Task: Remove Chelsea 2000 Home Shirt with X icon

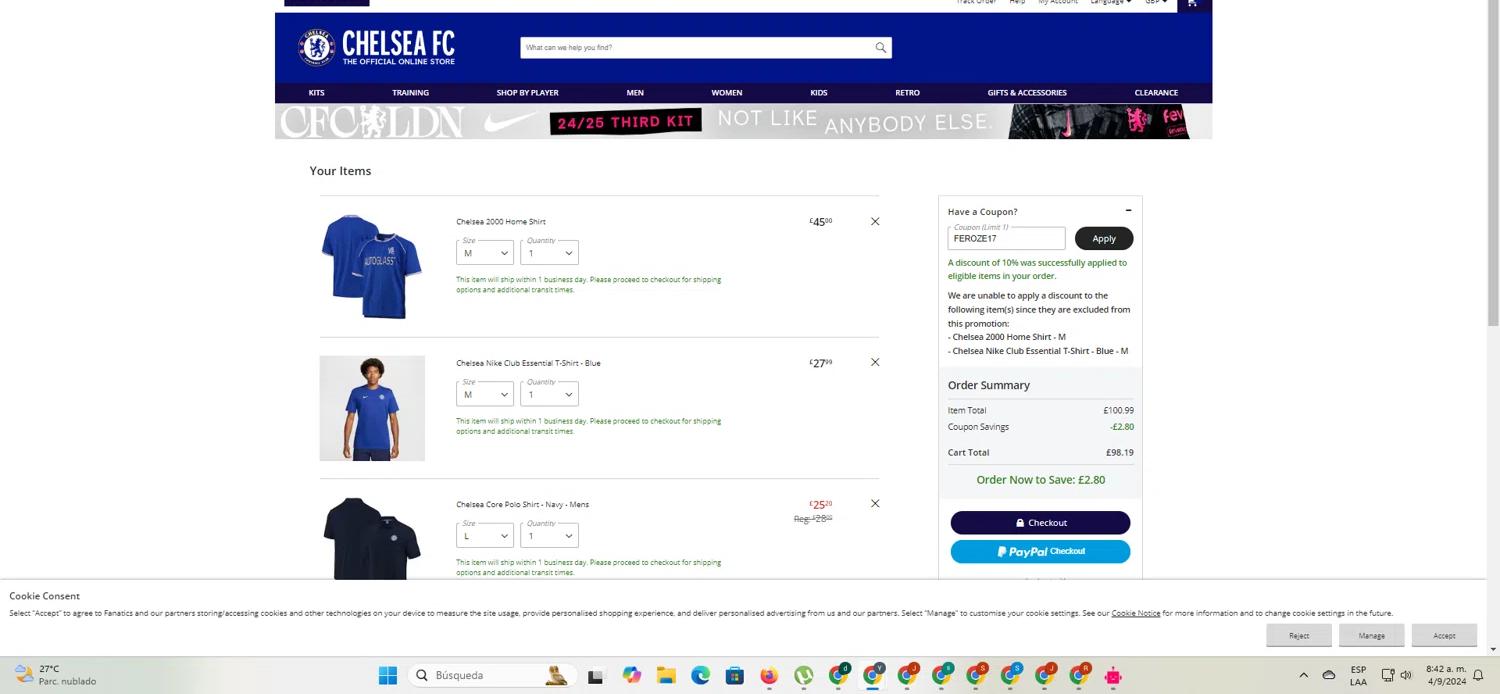Action: click(875, 221)
